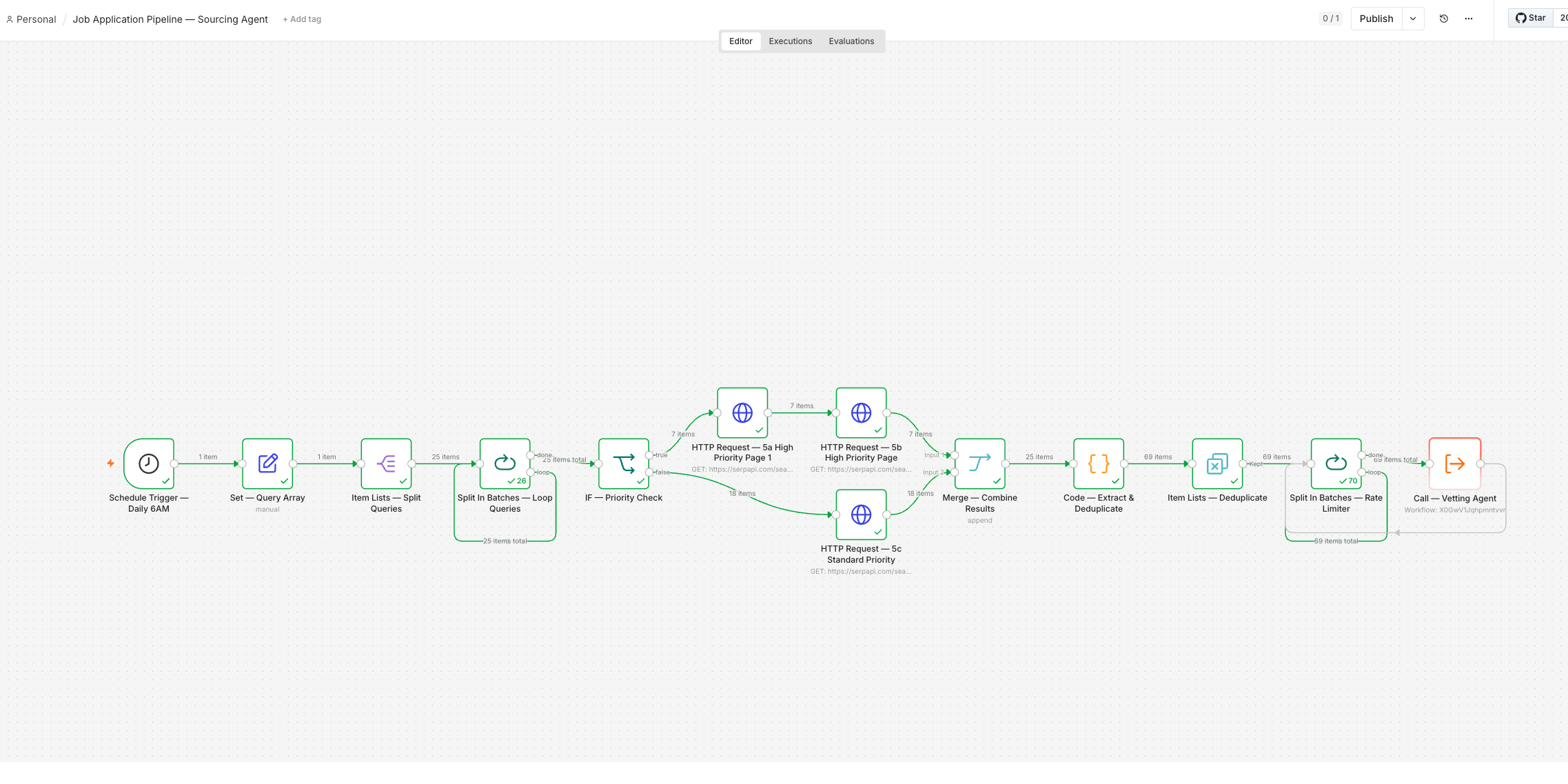The height and width of the screenshot is (784, 1568).
Task: Click the Publish button
Action: pos(1376,19)
